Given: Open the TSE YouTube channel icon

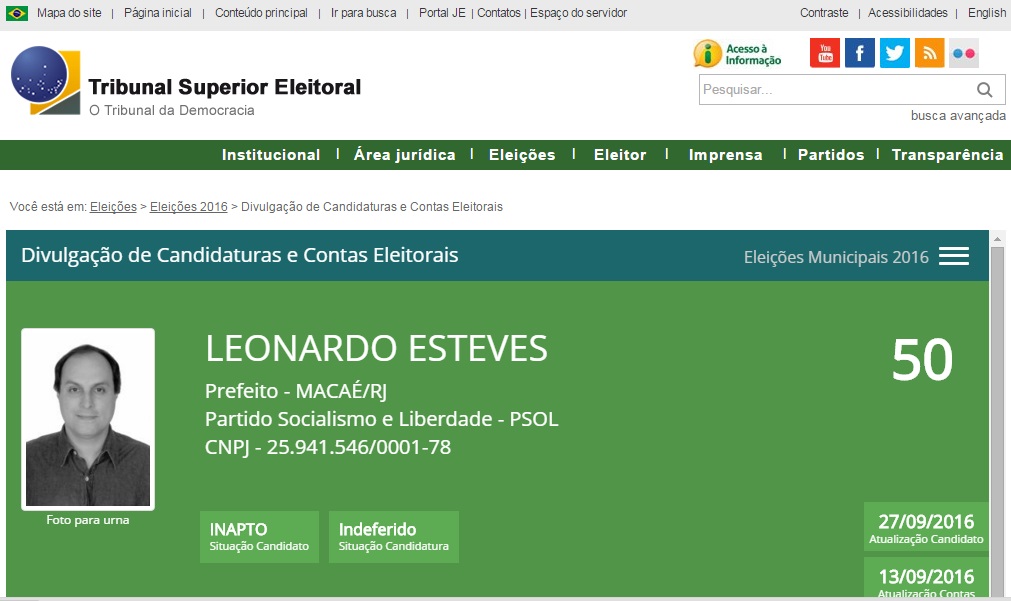Looking at the screenshot, I should point(825,53).
